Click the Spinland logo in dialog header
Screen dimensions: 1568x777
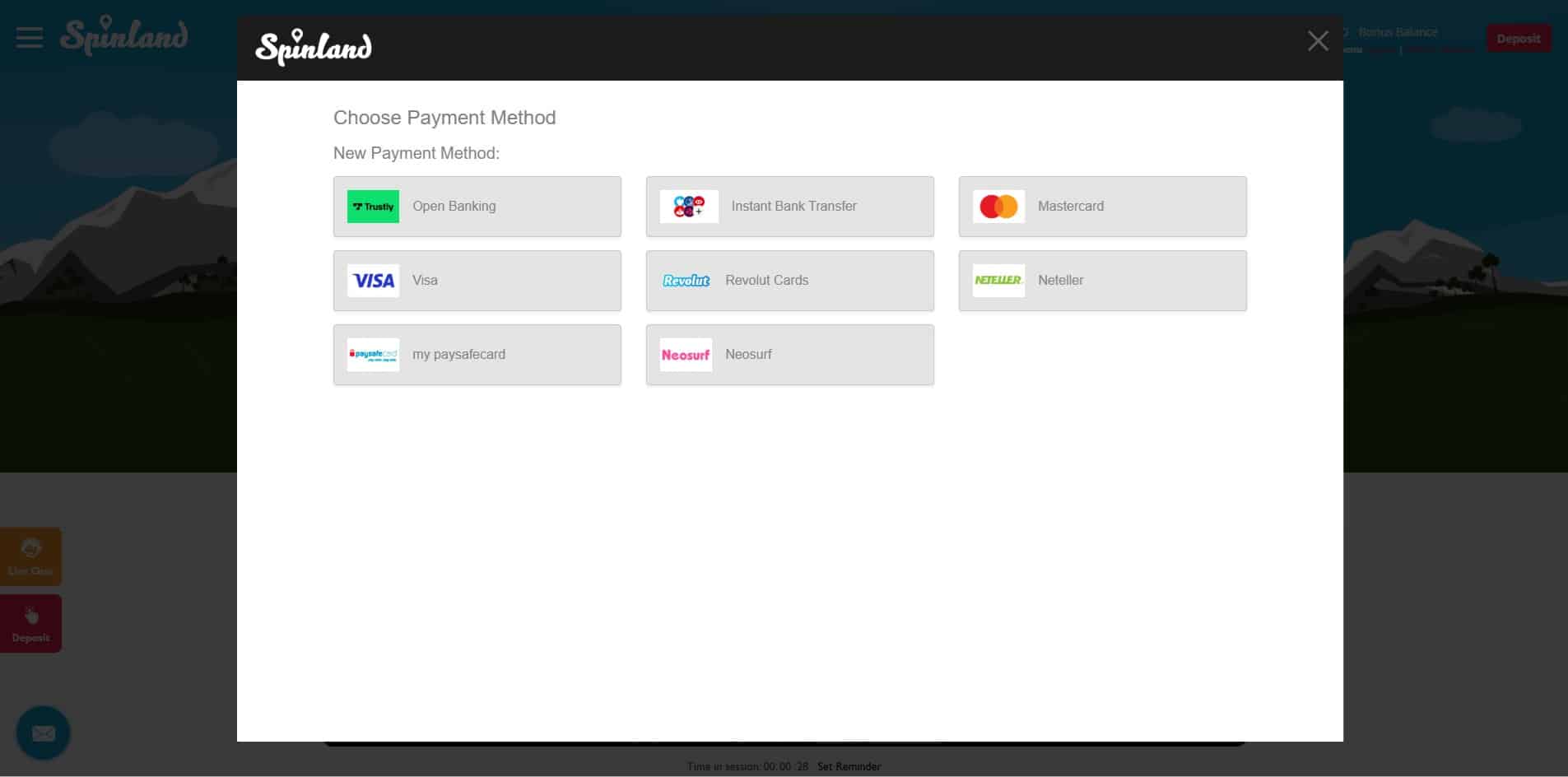point(314,47)
